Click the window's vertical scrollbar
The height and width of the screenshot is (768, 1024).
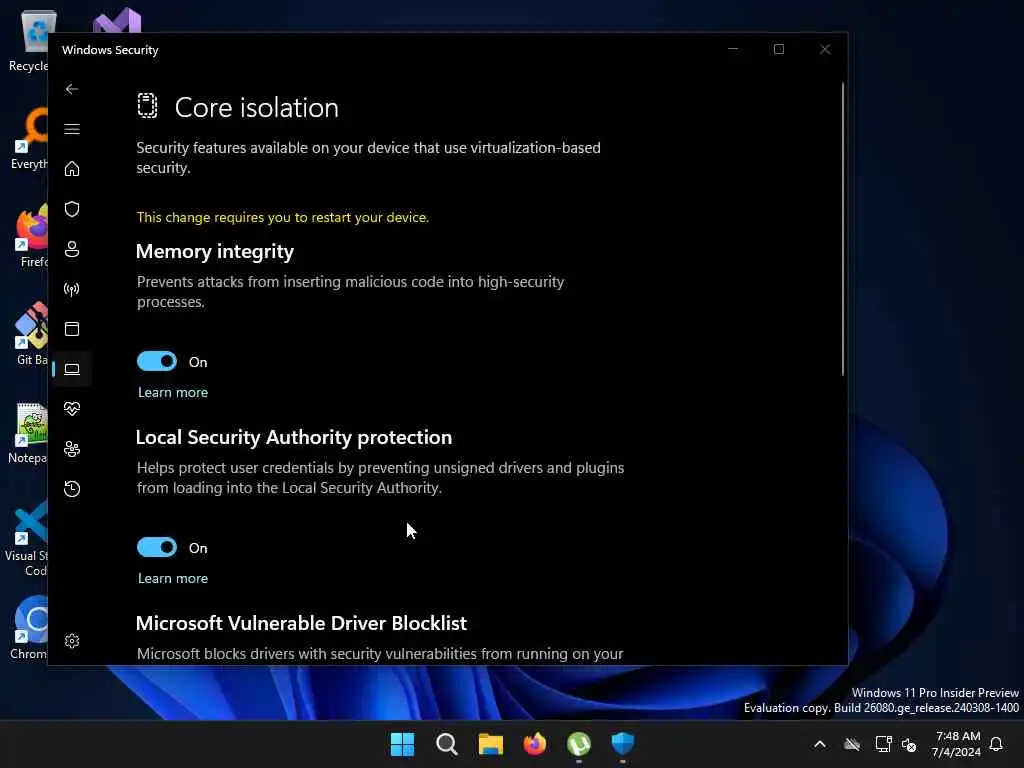click(842, 229)
